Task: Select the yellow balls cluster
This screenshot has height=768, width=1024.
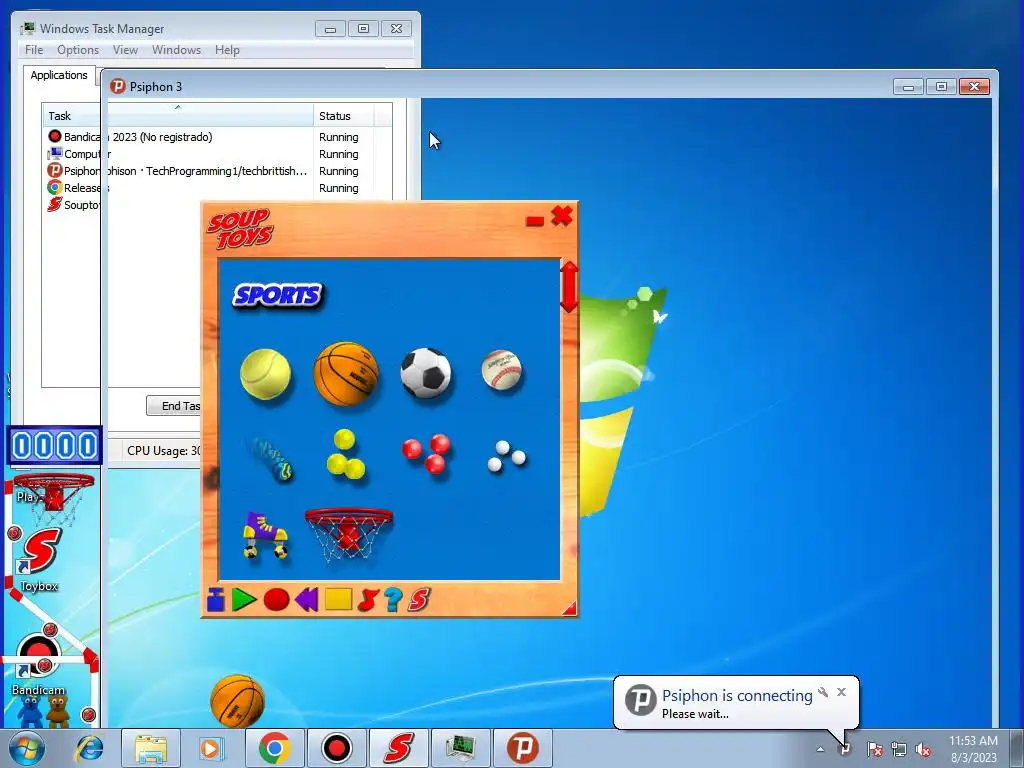Action: coord(345,454)
